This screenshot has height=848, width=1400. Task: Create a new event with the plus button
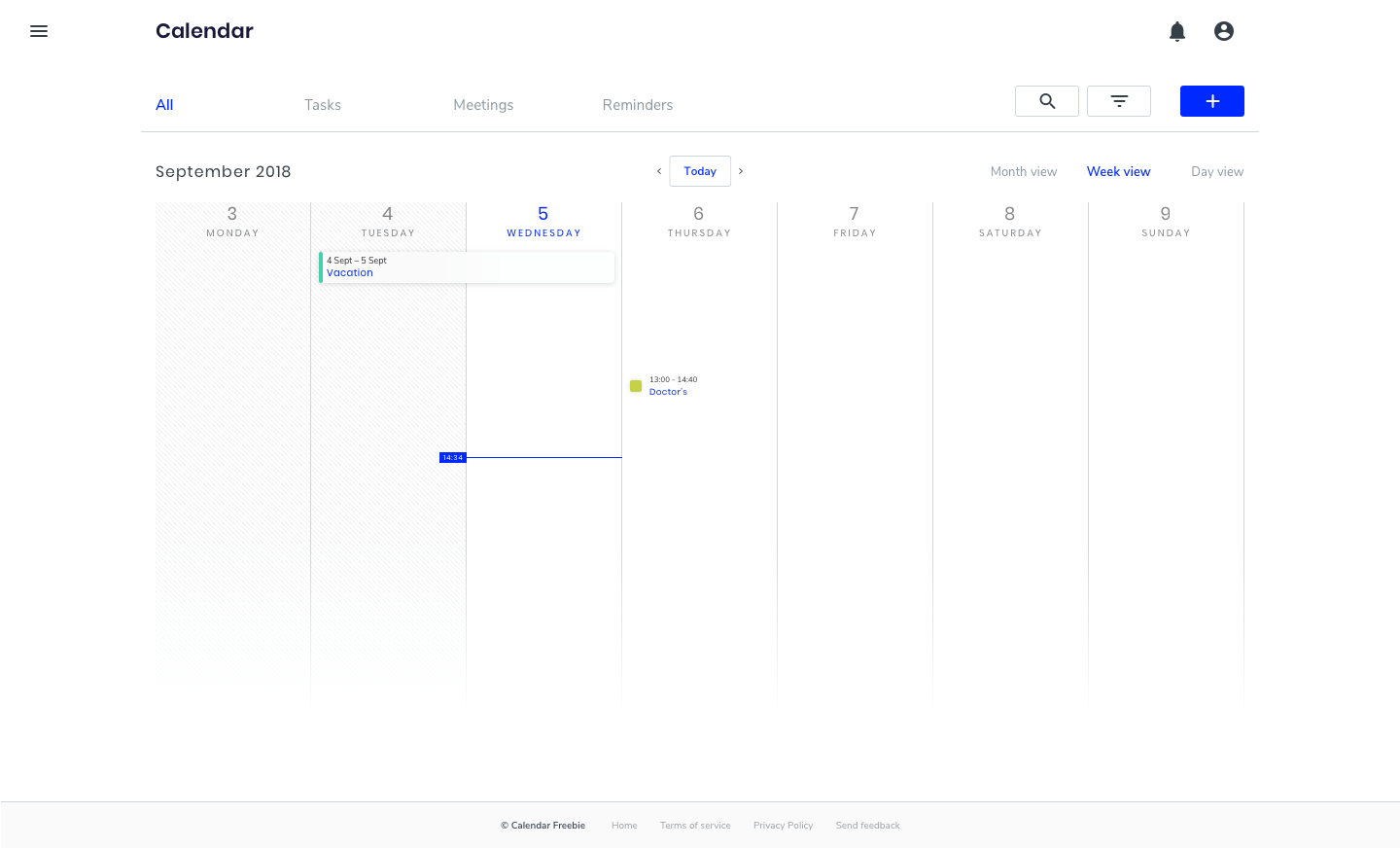coord(1211,100)
